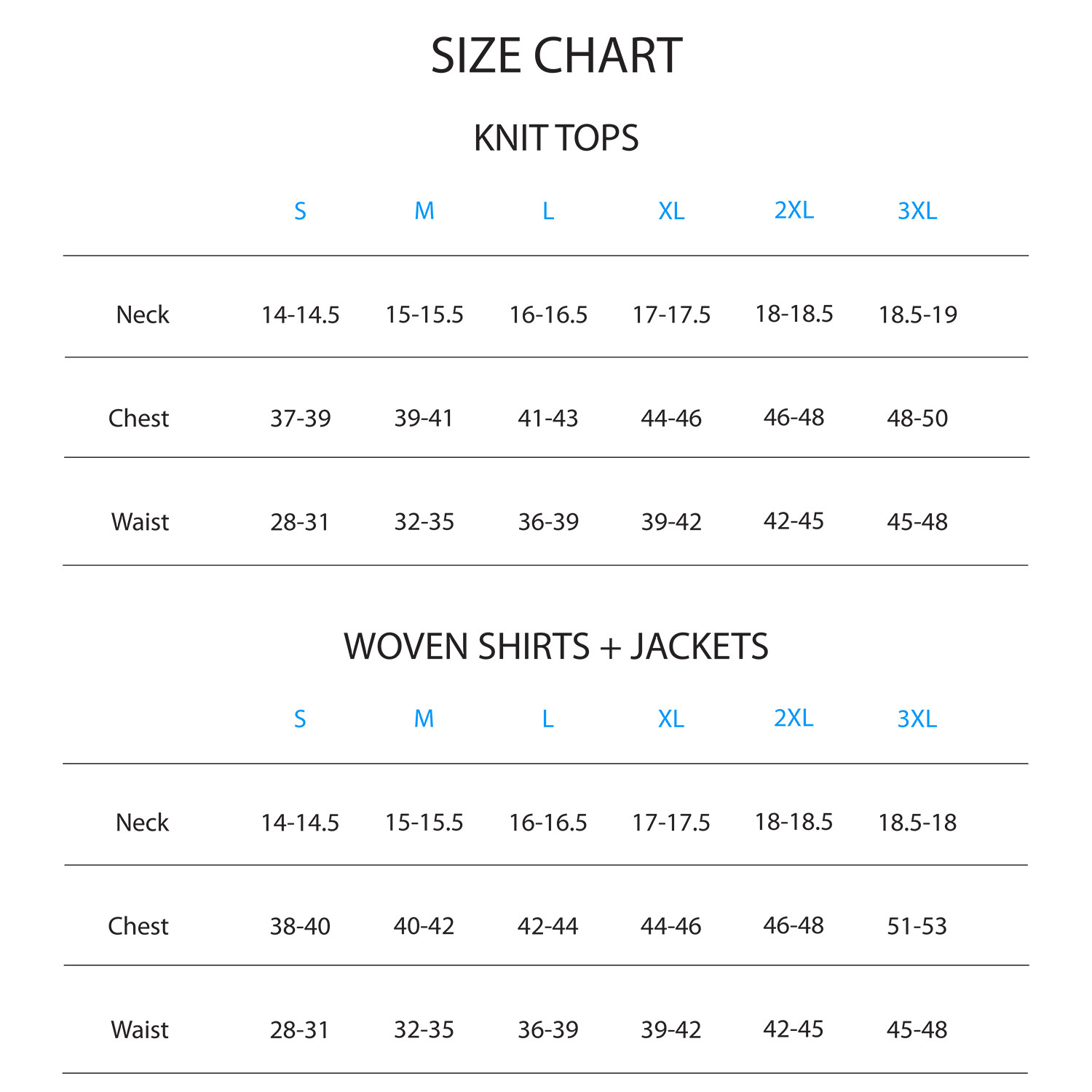Click the Knit Tops 2XL waist value 42-45
Viewport: 1092px width, 1092px height.
794,521
